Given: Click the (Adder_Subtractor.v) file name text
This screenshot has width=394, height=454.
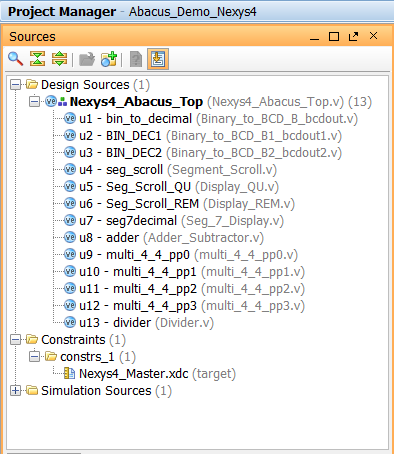Looking at the screenshot, I should click(204, 238).
